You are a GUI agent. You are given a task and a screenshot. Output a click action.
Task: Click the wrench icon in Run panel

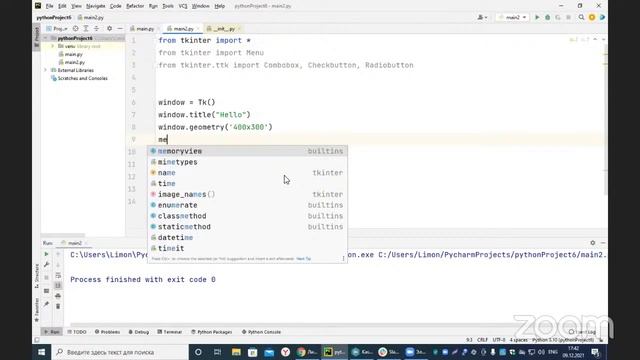[x=47, y=264]
